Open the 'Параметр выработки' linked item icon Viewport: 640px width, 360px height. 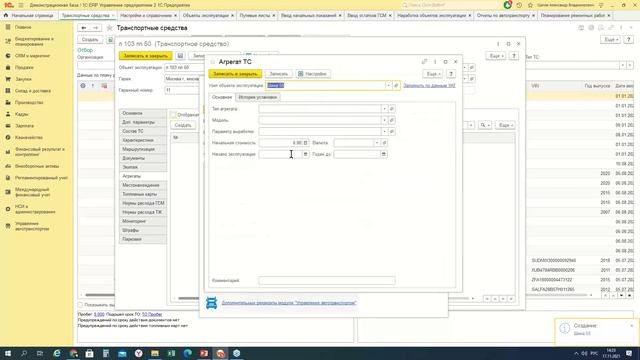pos(391,131)
